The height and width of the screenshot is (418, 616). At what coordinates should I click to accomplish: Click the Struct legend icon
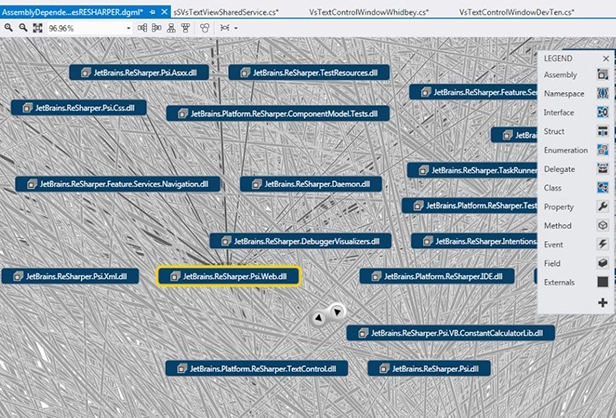click(x=603, y=131)
